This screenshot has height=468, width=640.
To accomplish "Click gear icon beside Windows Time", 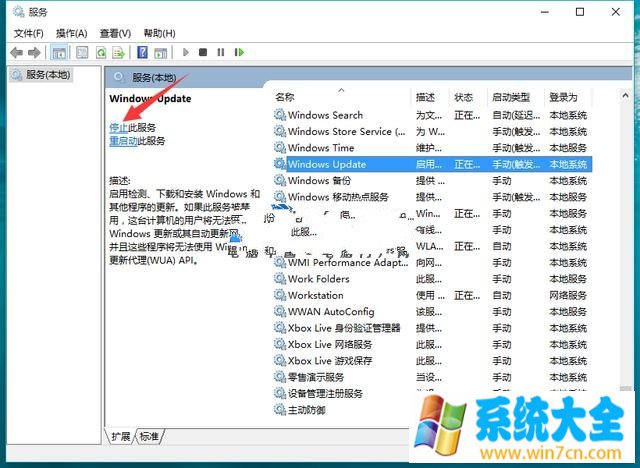I will [x=280, y=147].
